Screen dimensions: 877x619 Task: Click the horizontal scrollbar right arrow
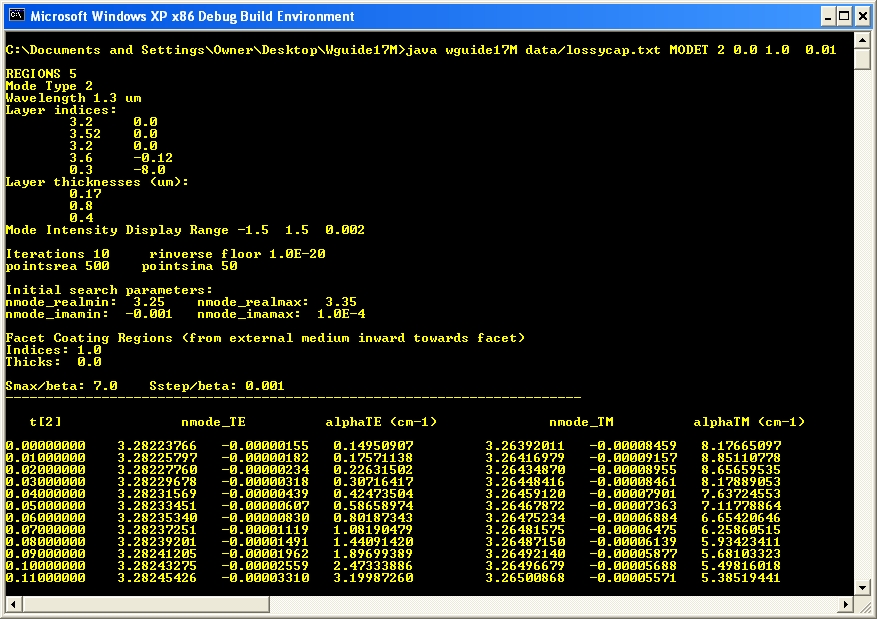tap(846, 604)
